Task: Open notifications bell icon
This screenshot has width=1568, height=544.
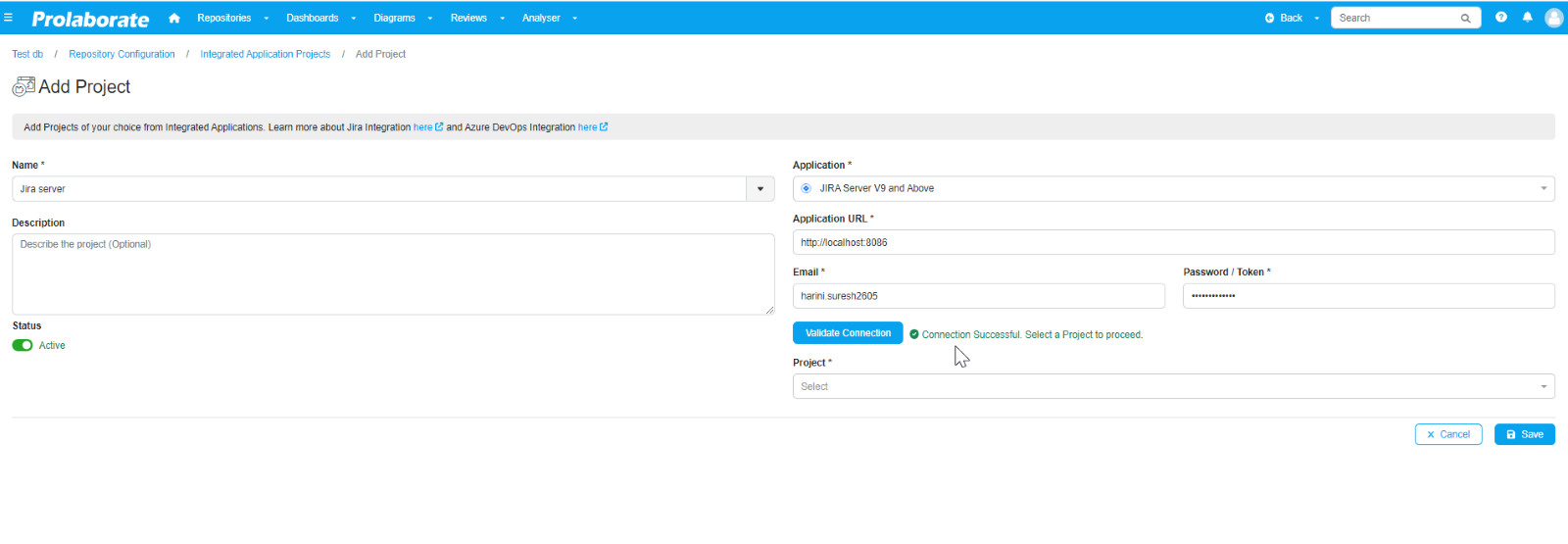Action: 1527,18
